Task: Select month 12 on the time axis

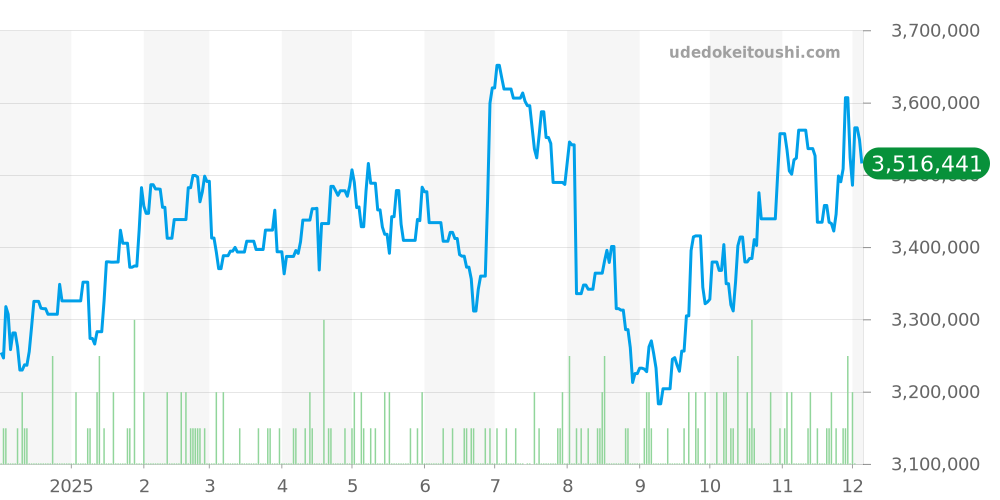Action: (x=852, y=486)
